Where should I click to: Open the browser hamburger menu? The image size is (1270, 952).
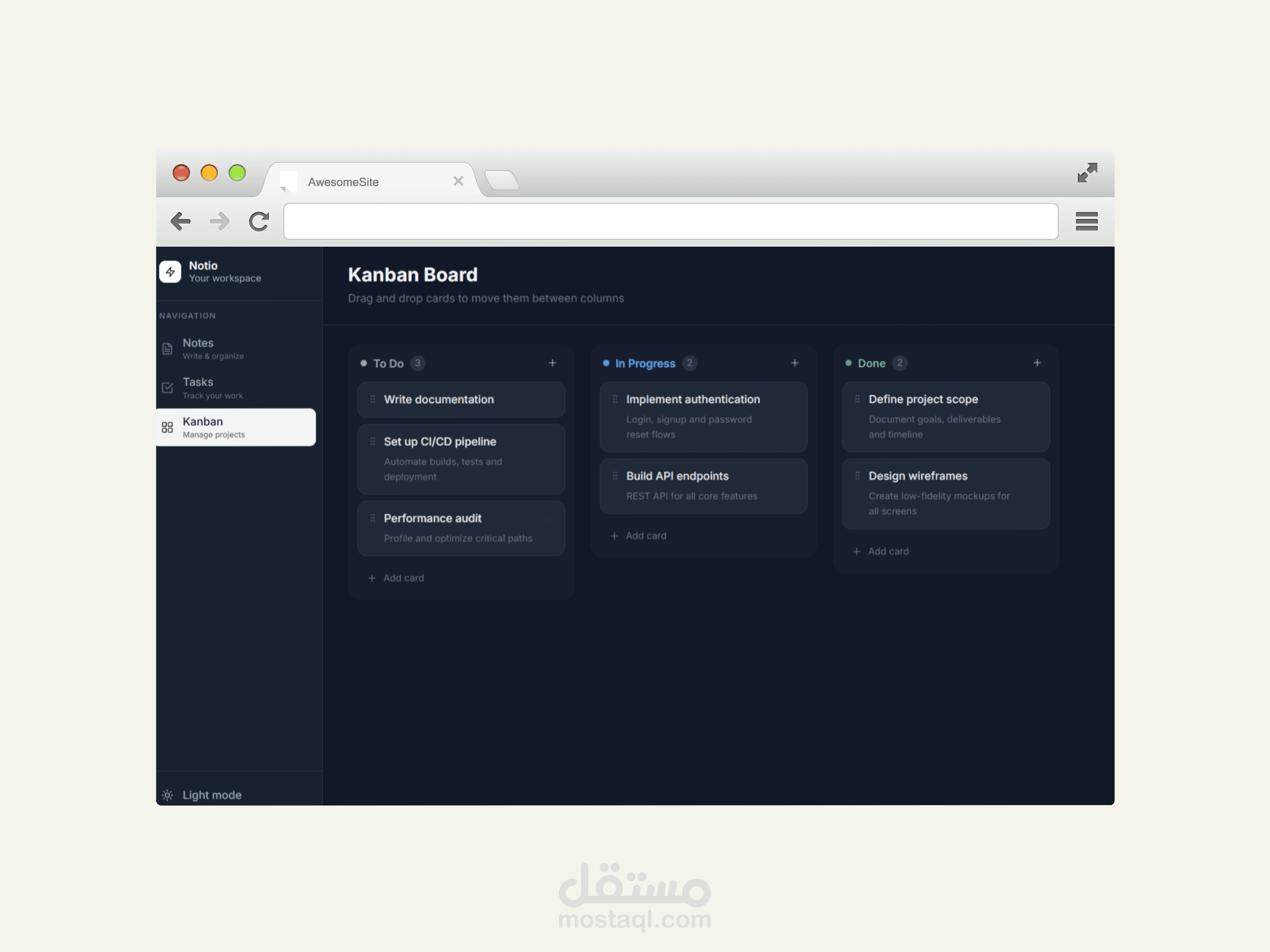pos(1086,222)
